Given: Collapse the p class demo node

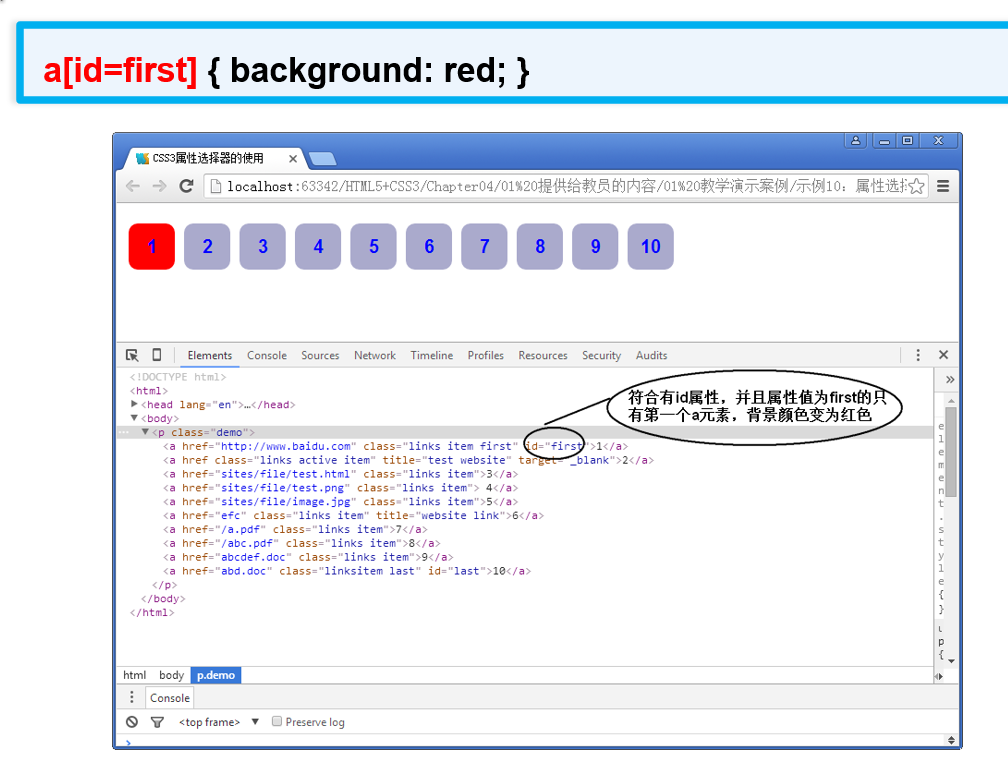Looking at the screenshot, I should [145, 432].
